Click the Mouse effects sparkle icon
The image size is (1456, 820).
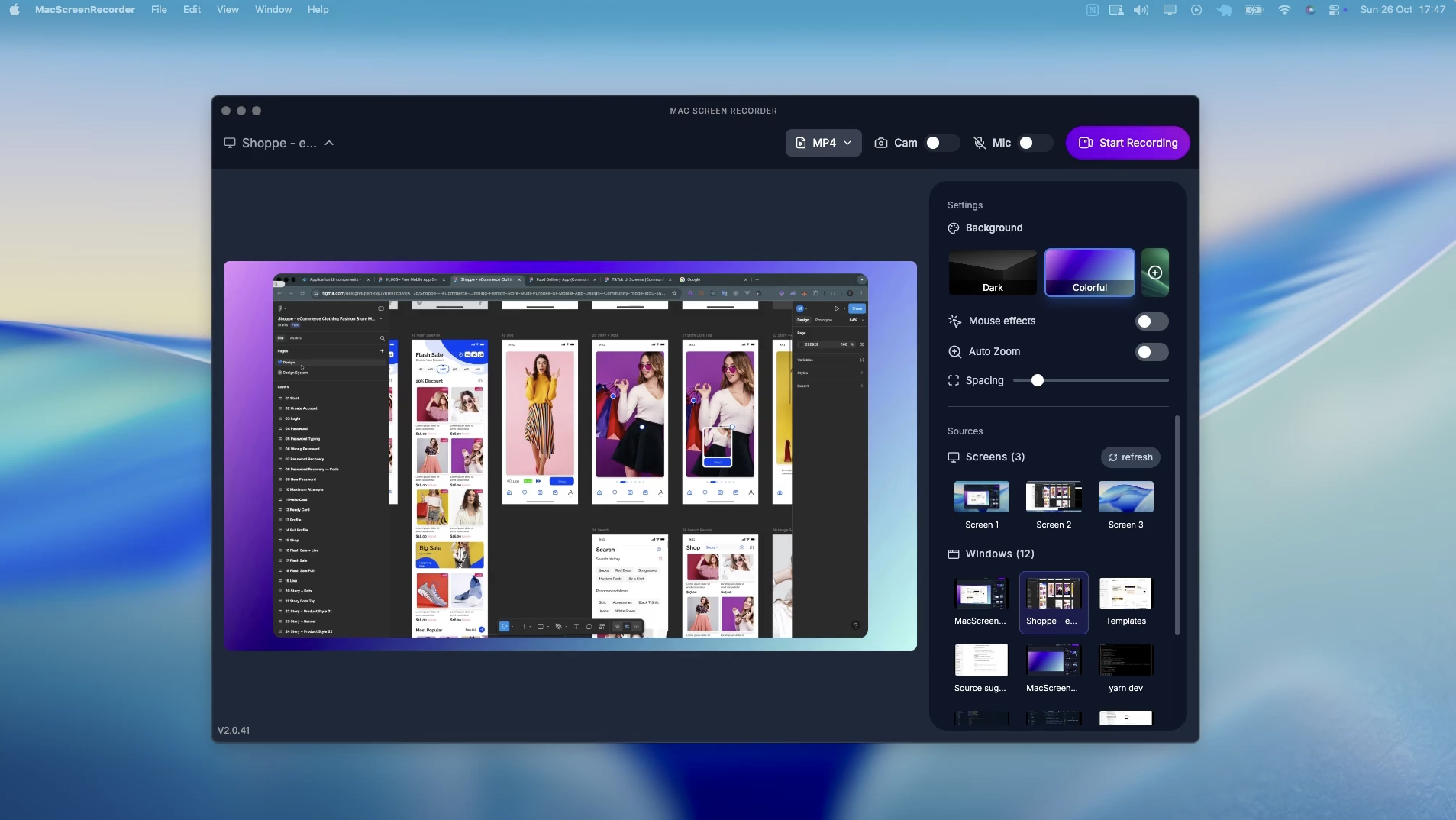tap(954, 321)
